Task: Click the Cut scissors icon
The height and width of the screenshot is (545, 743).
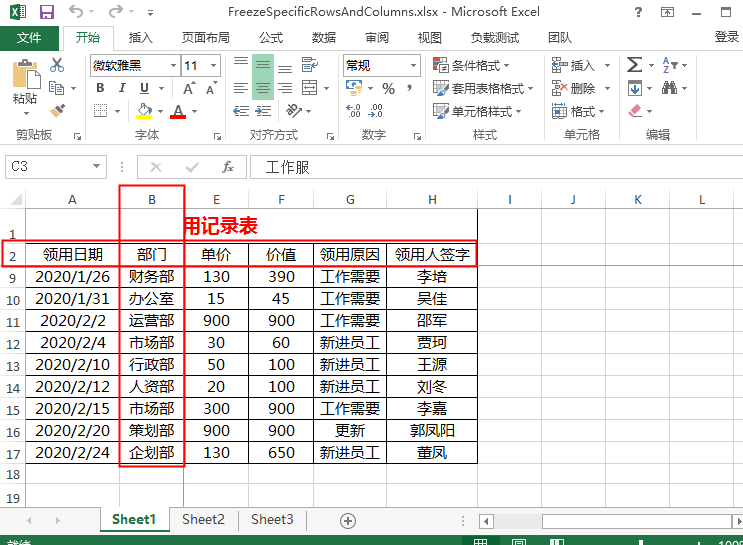Action: pyautogui.click(x=57, y=64)
